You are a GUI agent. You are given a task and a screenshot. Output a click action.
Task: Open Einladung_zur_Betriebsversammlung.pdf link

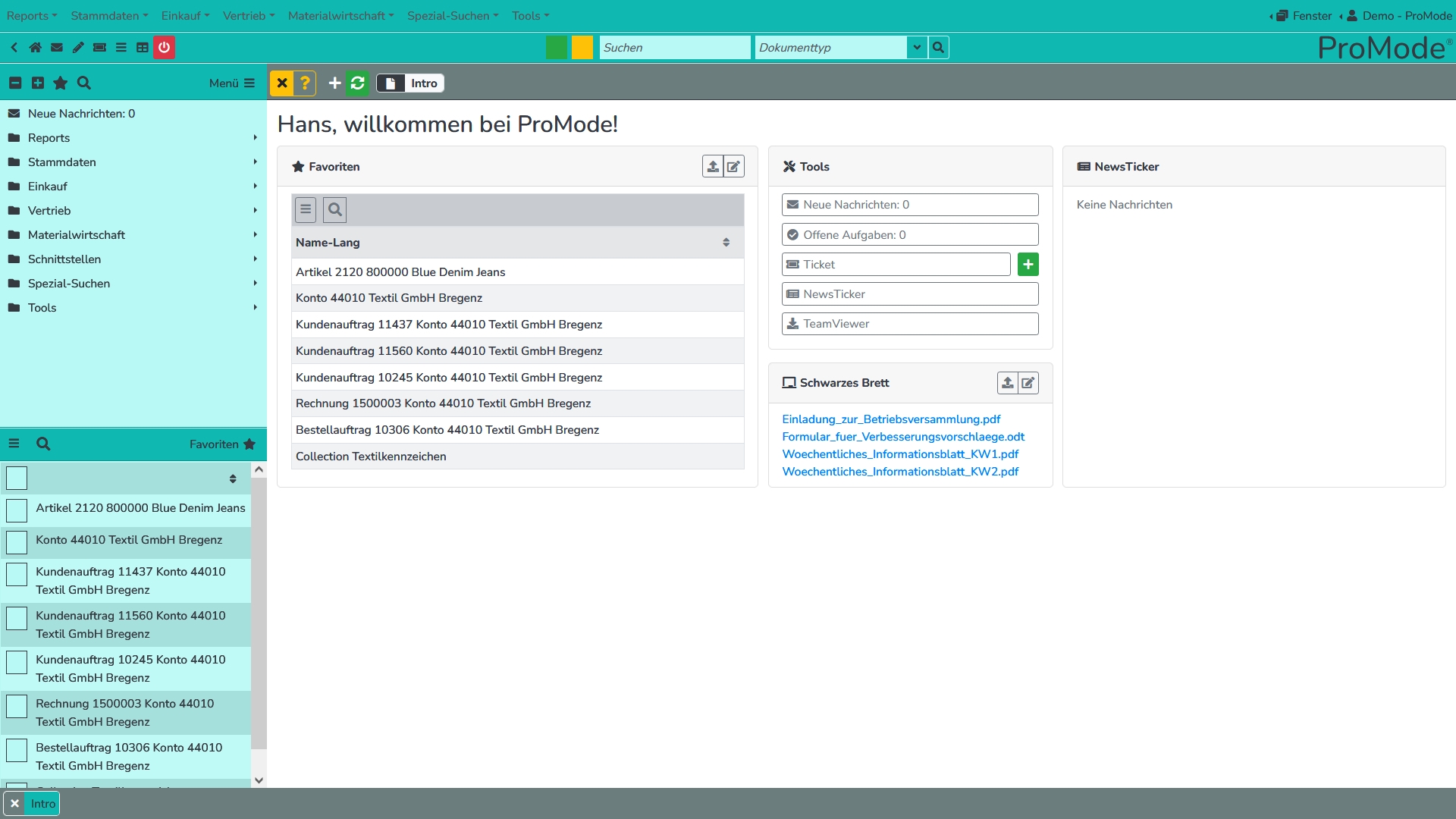pyautogui.click(x=891, y=419)
